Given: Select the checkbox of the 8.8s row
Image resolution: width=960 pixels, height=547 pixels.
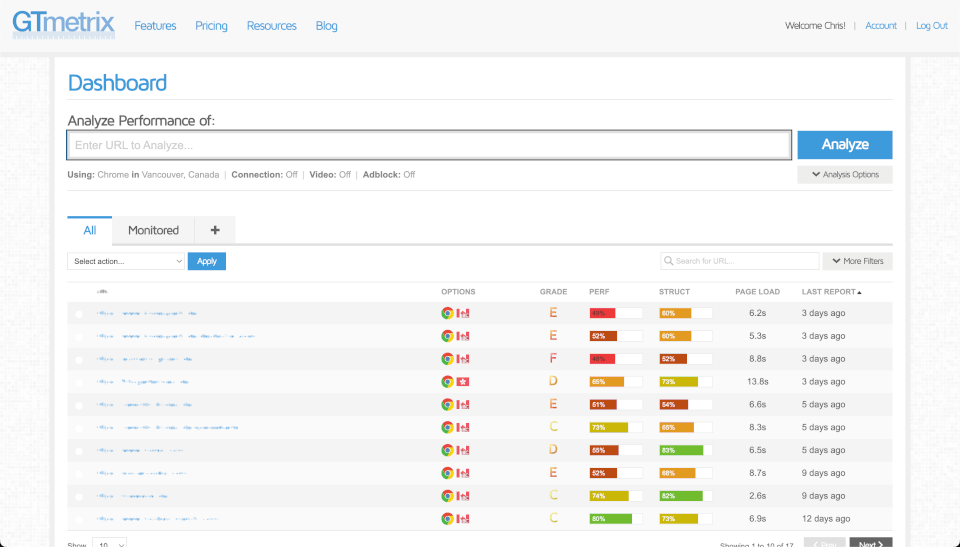Looking at the screenshot, I should tap(78, 360).
